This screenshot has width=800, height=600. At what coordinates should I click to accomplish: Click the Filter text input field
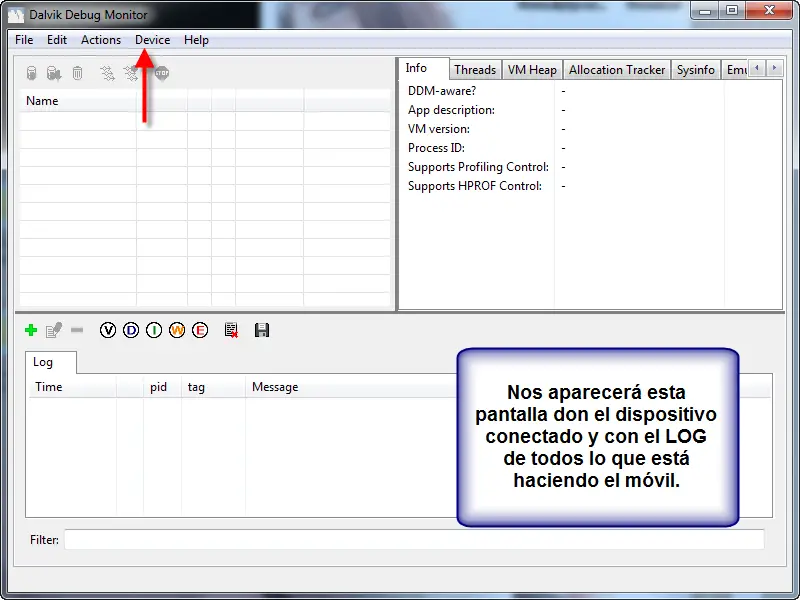[x=414, y=539]
